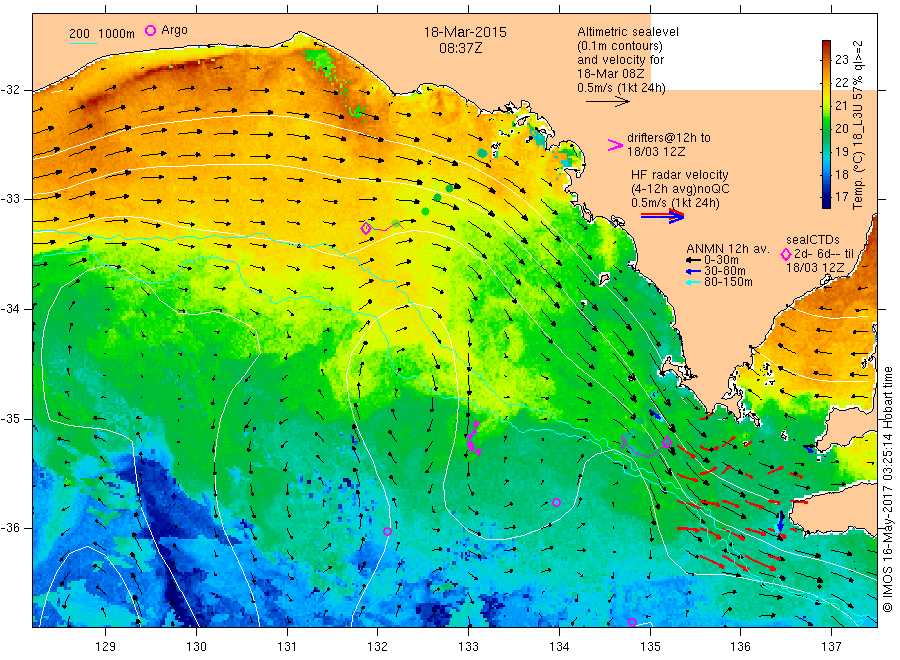Viewport: 900px width, 660px height.
Task: Click the seal CTD diamond near 135E 35S
Action: click(667, 442)
